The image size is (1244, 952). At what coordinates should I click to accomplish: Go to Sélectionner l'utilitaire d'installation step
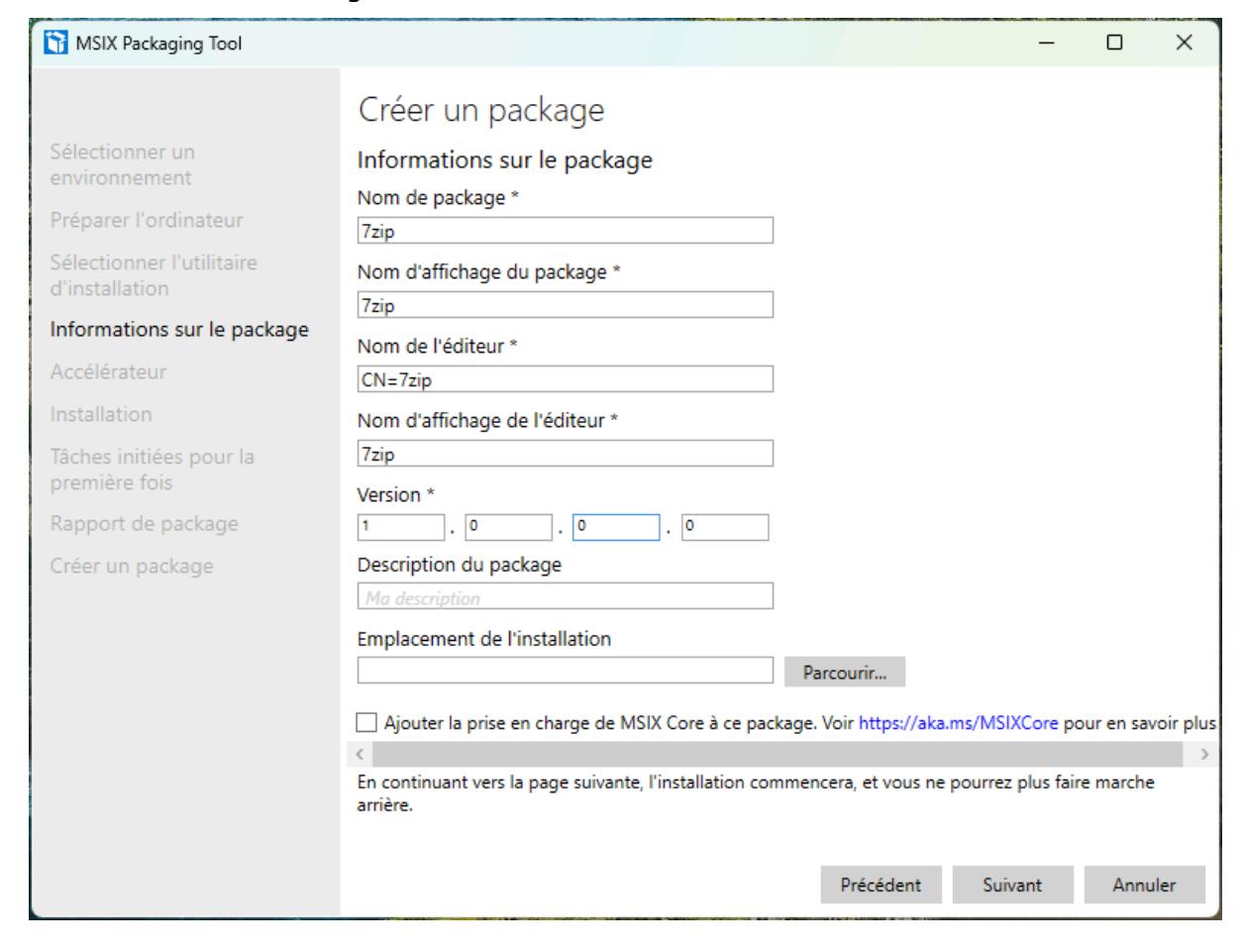[x=154, y=275]
